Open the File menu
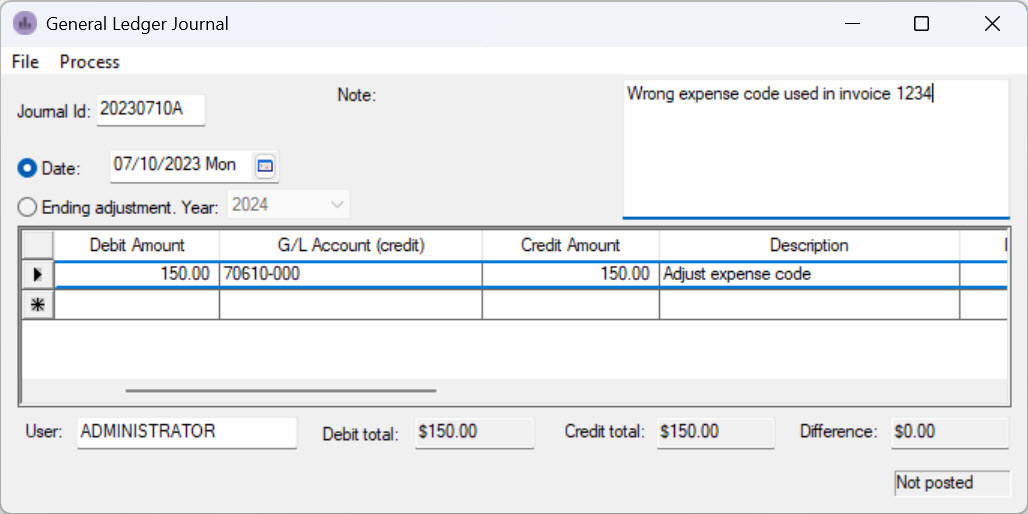 click(x=25, y=62)
